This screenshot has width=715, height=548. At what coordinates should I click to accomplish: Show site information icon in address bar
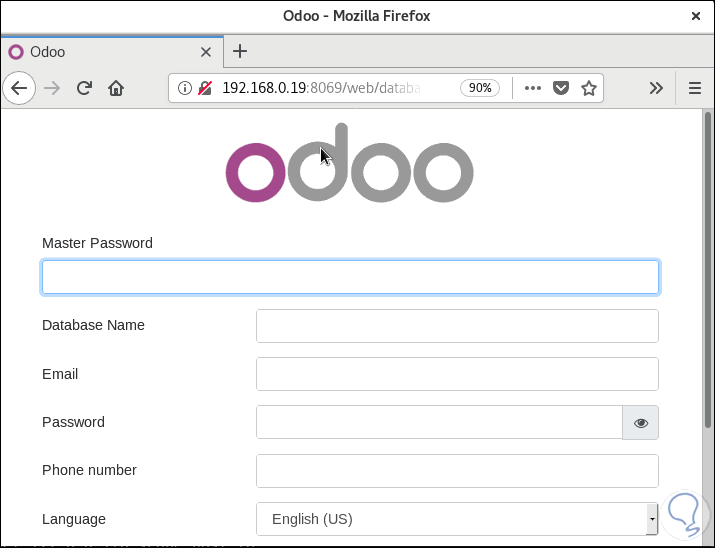pyautogui.click(x=184, y=88)
